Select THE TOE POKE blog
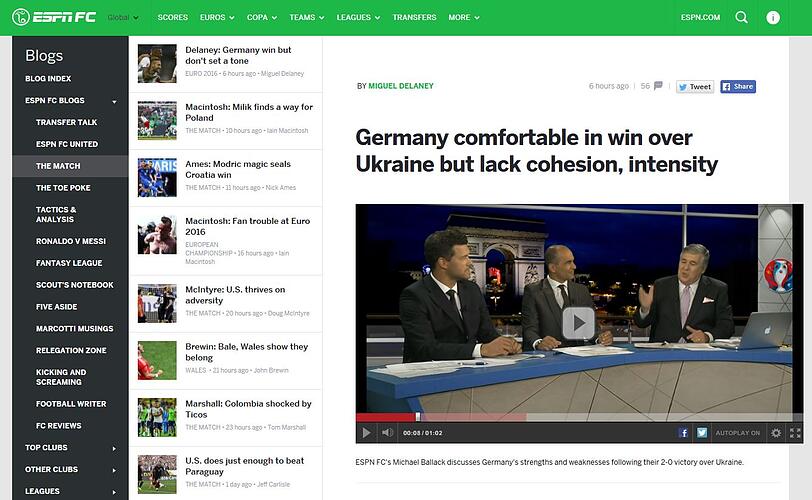812x500 pixels. pyautogui.click(x=63, y=187)
